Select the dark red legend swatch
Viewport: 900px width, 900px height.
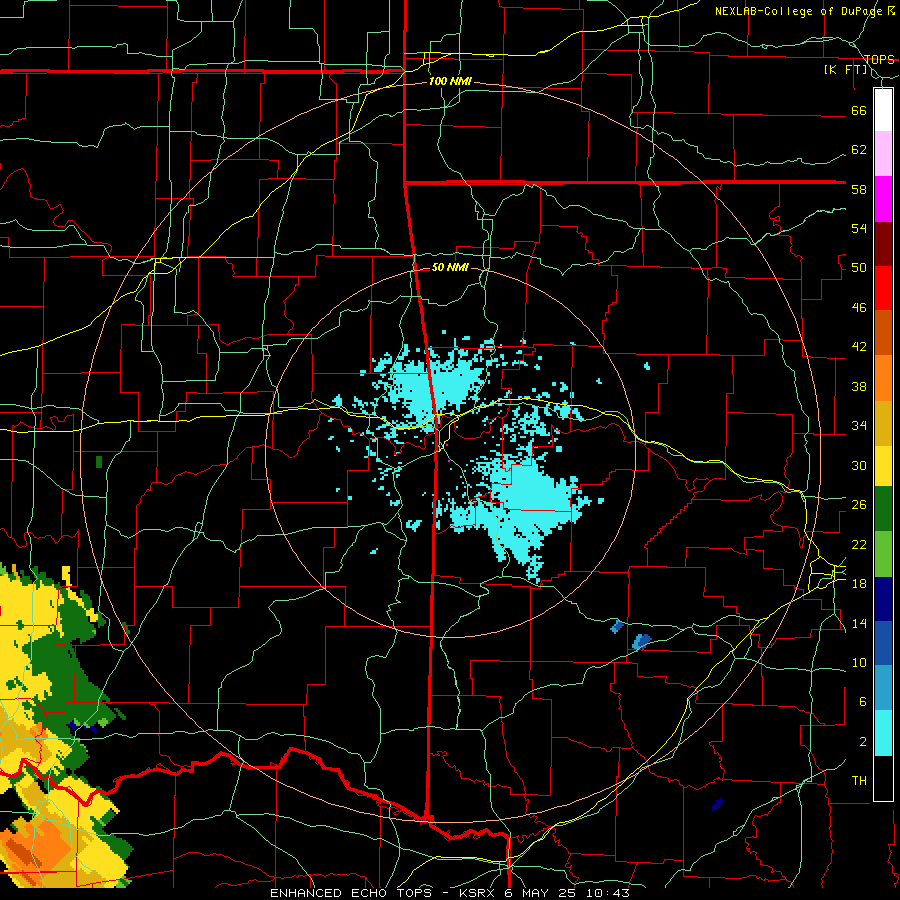(x=883, y=244)
